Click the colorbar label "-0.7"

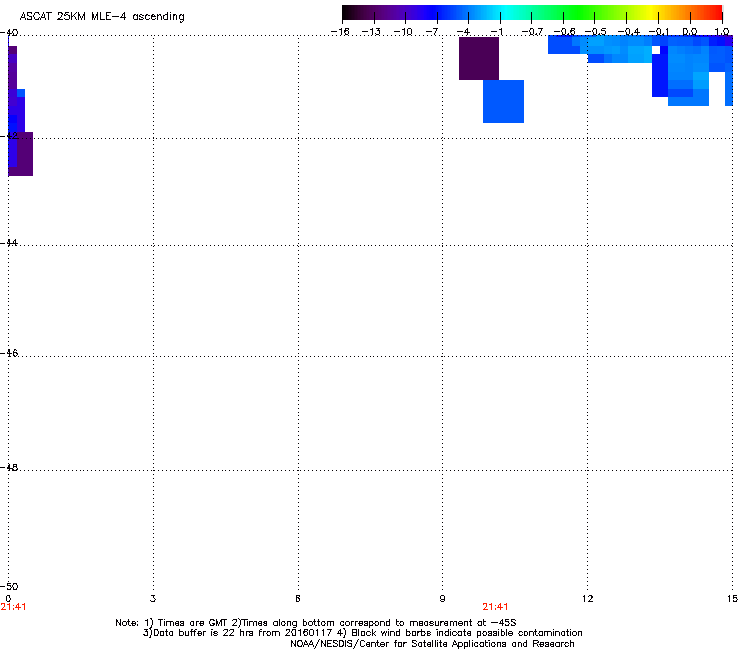(x=532, y=32)
